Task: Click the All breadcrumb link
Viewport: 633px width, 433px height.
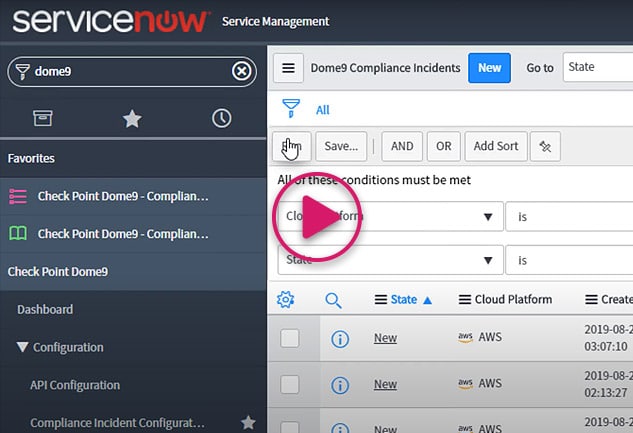Action: [x=323, y=110]
